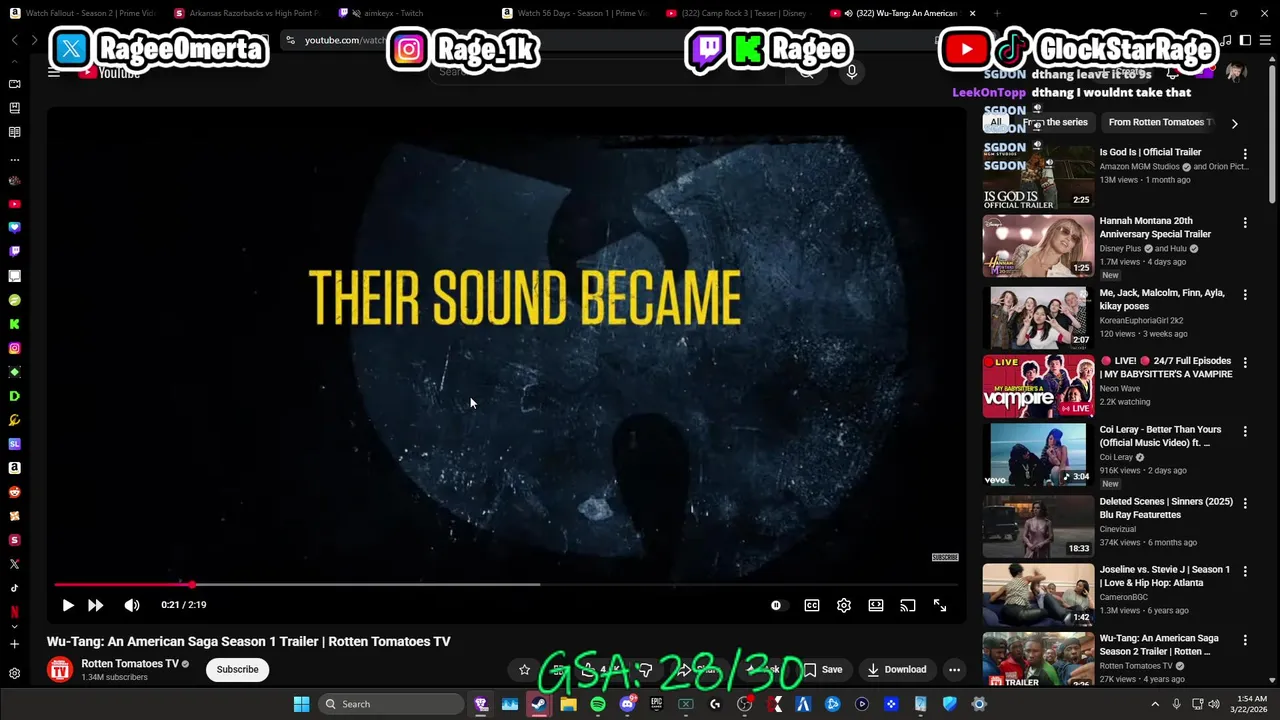Open File Explorer from the taskbar
This screenshot has height=720, width=1280.
pos(568,704)
